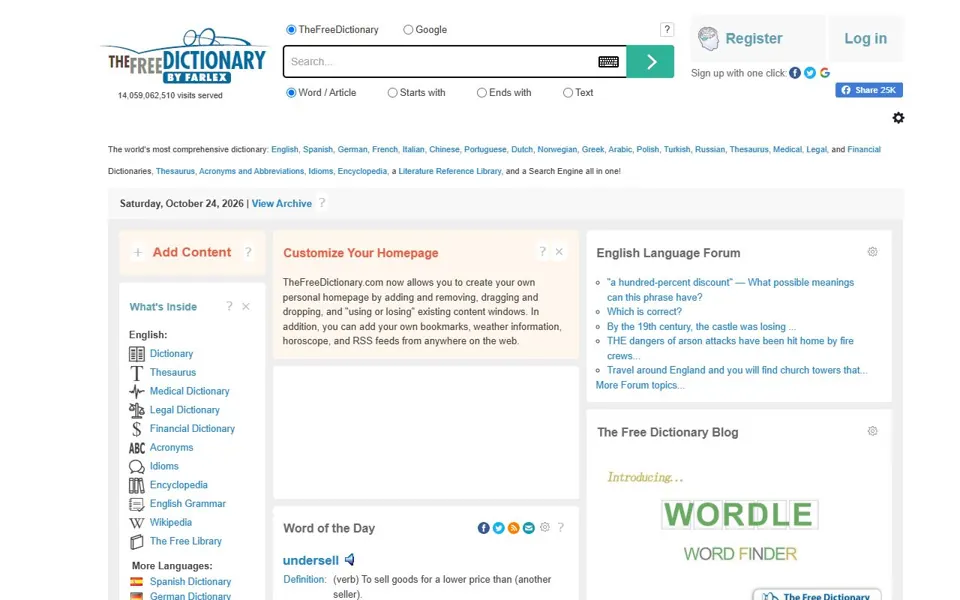Screen dimensions: 960x600
Task: Select the Starts with radio option
Action: pos(392,92)
